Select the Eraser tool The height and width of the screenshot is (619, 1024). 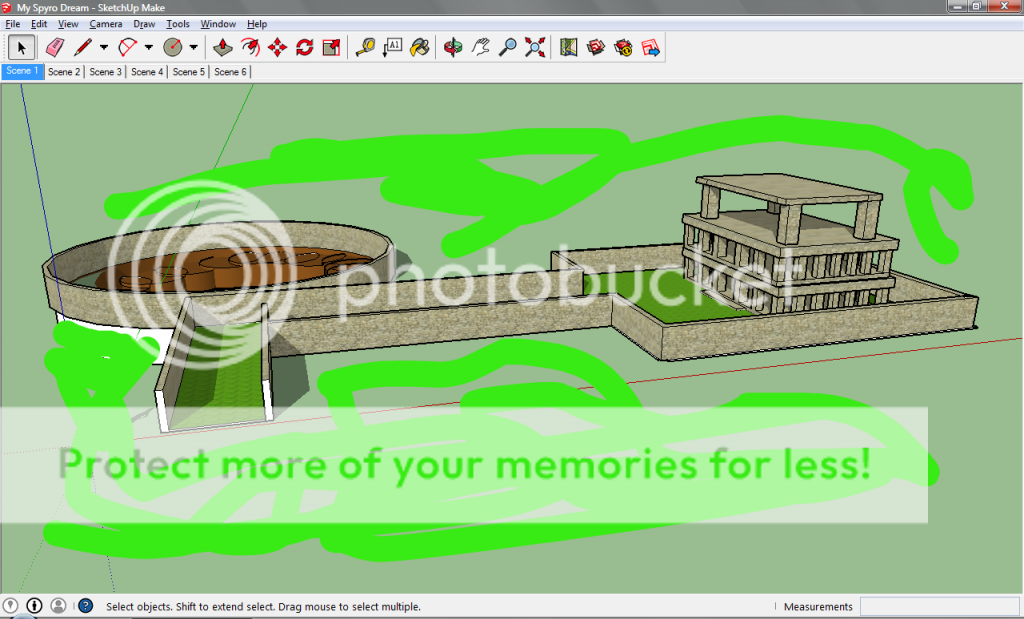click(54, 47)
